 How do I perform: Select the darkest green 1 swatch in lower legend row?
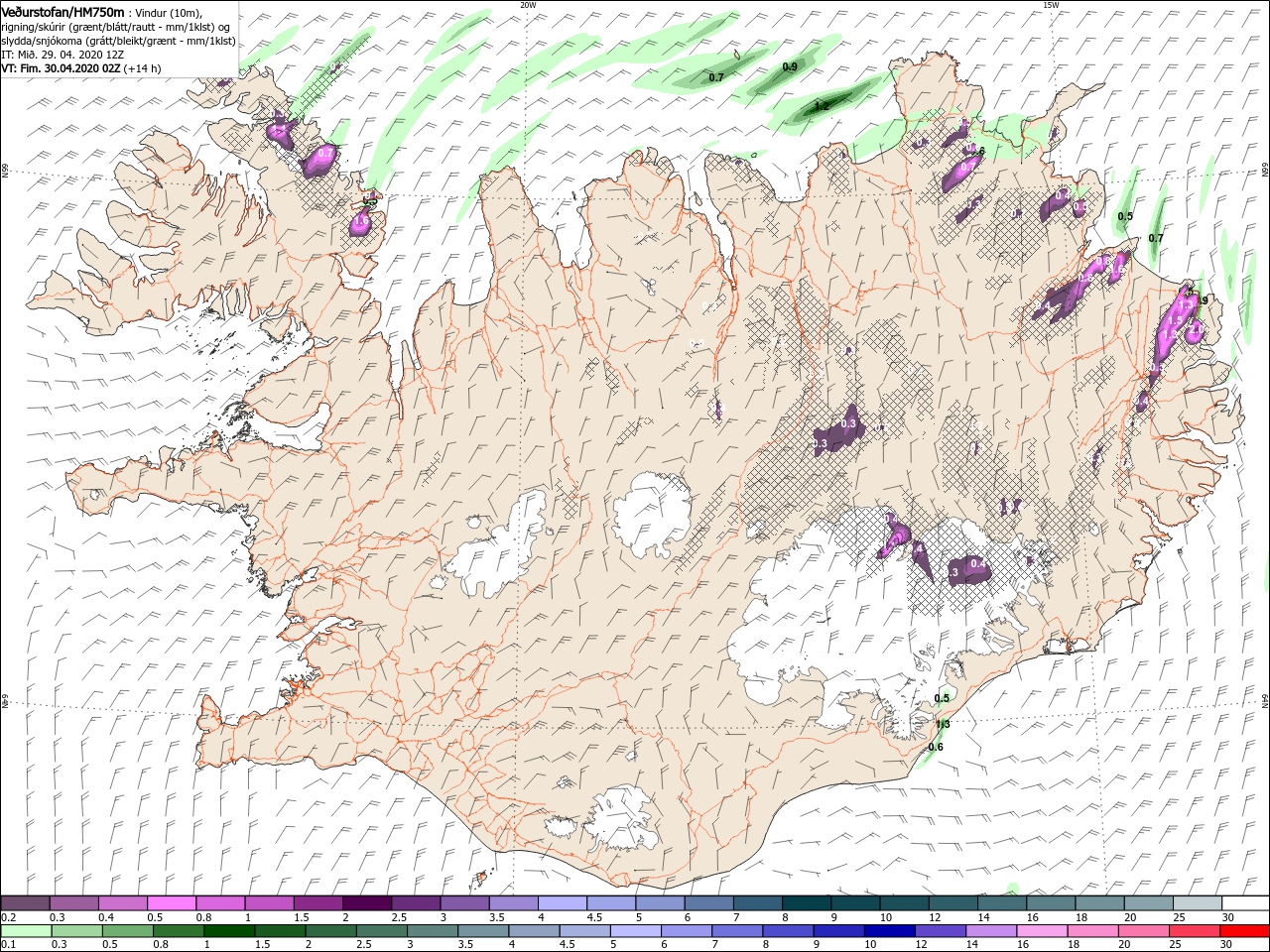pos(229,931)
